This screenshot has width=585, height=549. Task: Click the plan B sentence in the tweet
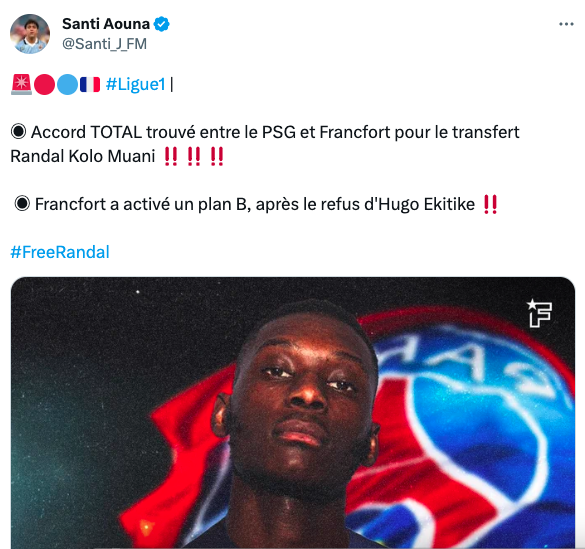click(x=255, y=204)
